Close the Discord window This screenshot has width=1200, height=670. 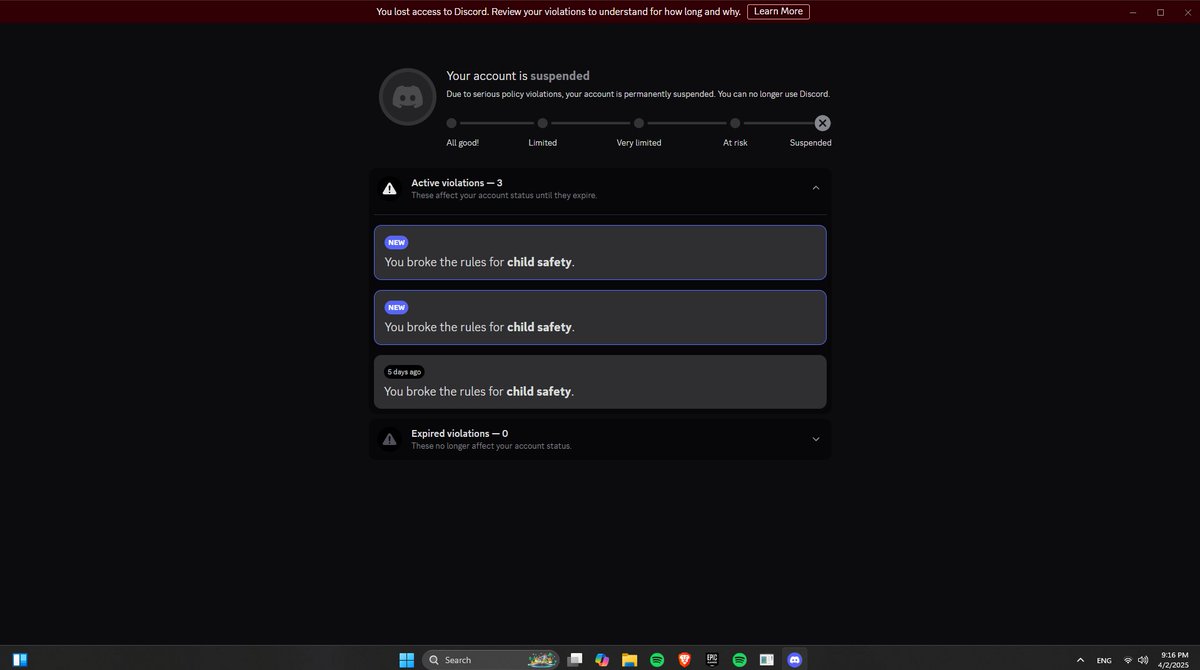click(1187, 12)
